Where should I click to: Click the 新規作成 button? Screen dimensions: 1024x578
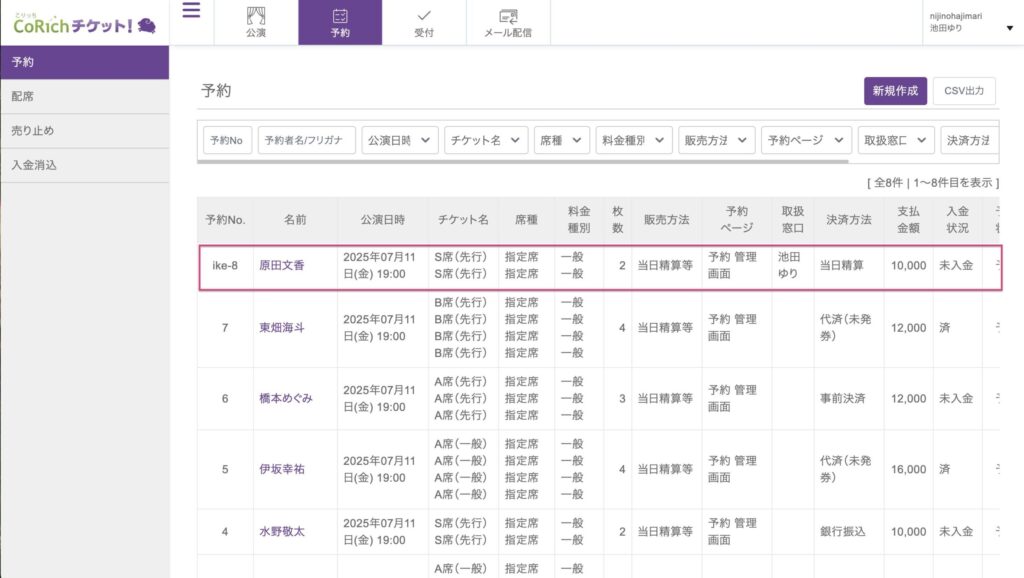click(x=895, y=91)
